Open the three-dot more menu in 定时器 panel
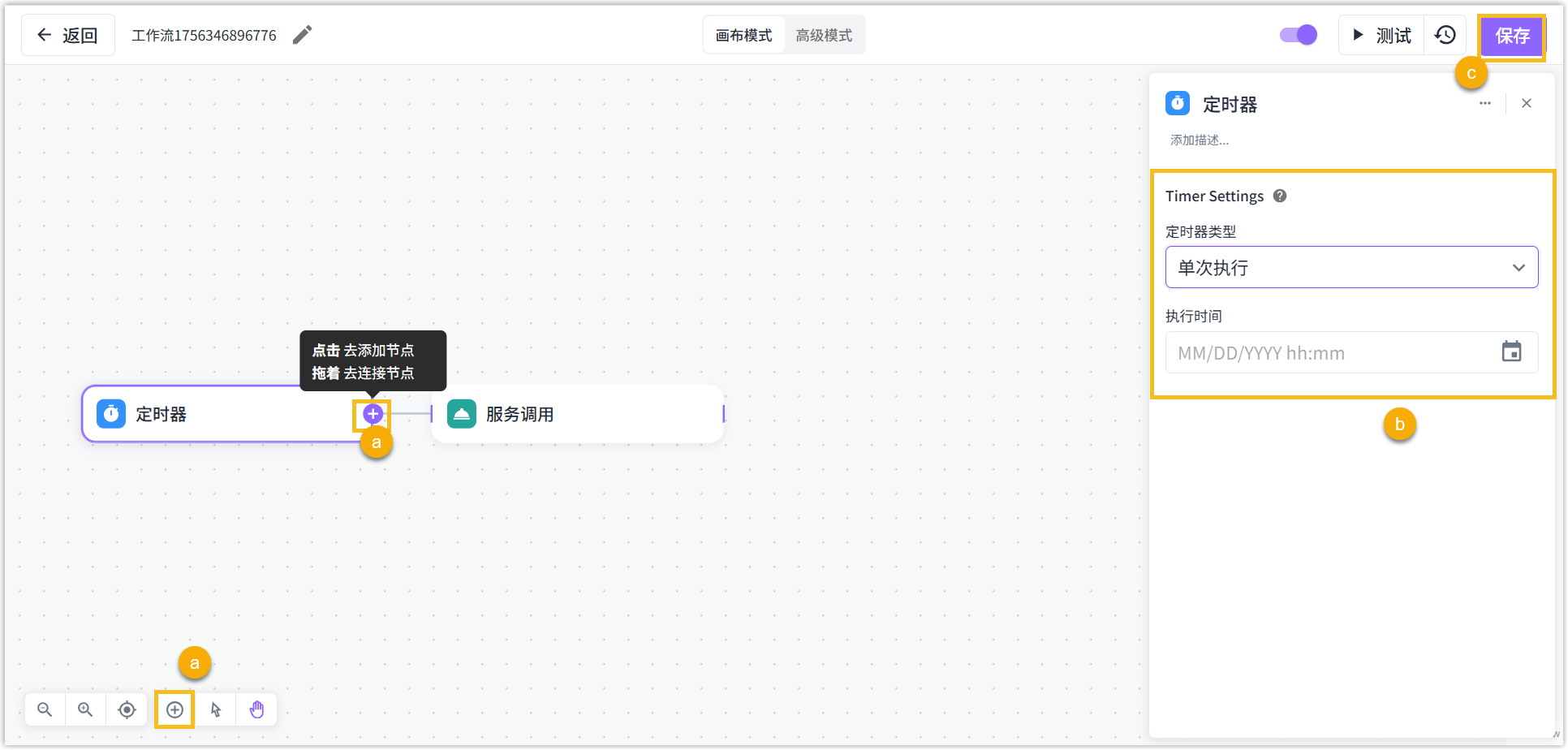This screenshot has height=750, width=1568. (x=1484, y=103)
